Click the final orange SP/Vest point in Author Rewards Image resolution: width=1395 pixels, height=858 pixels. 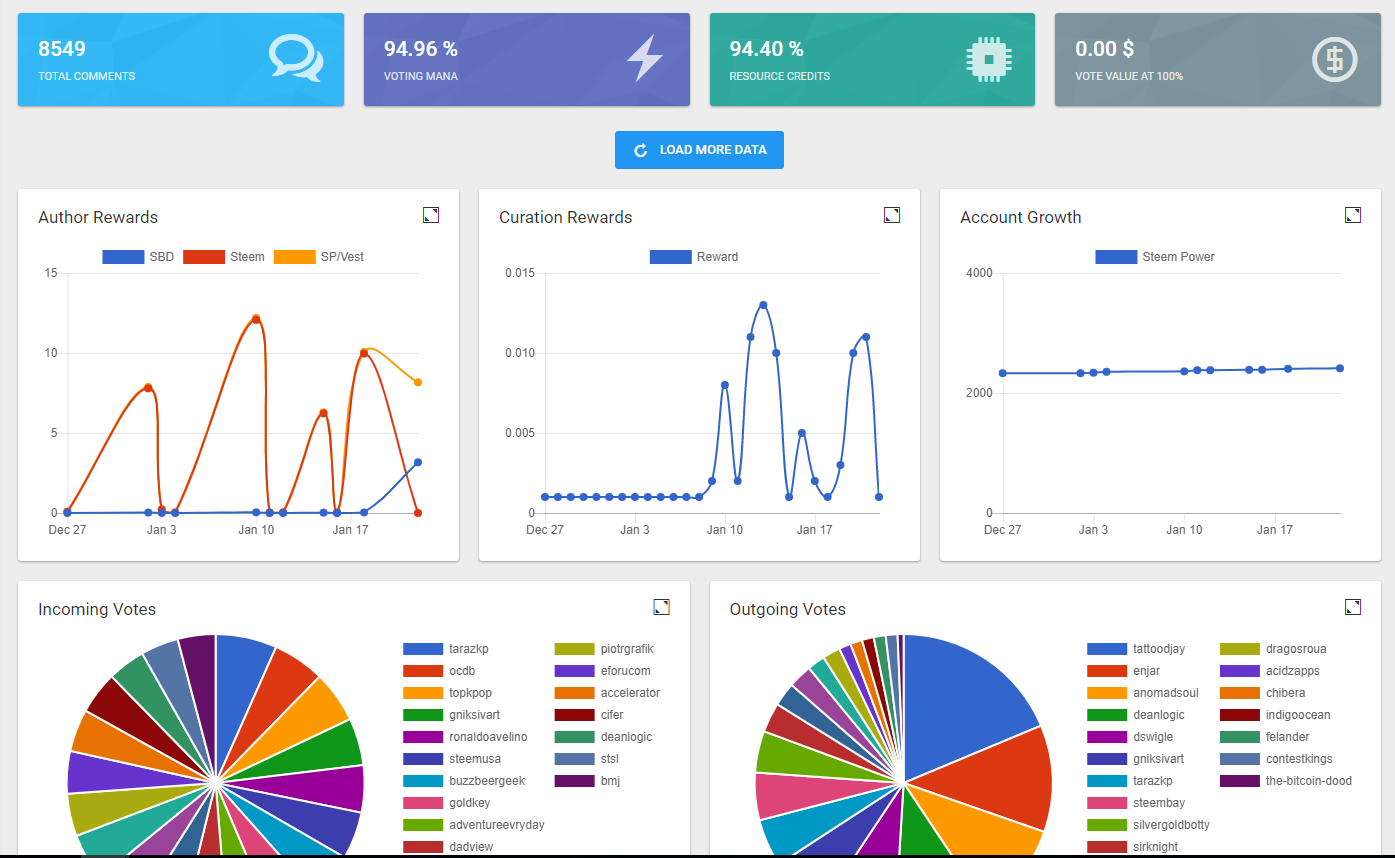point(418,382)
